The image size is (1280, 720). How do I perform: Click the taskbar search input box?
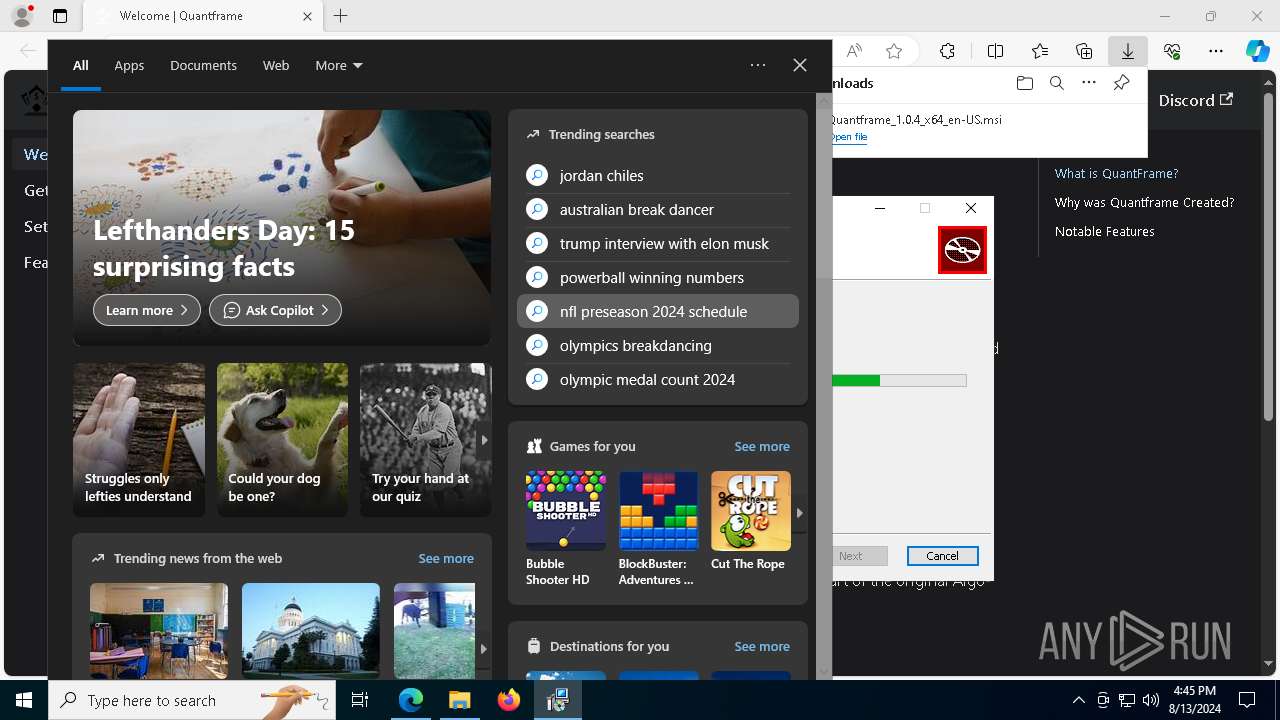click(190, 700)
